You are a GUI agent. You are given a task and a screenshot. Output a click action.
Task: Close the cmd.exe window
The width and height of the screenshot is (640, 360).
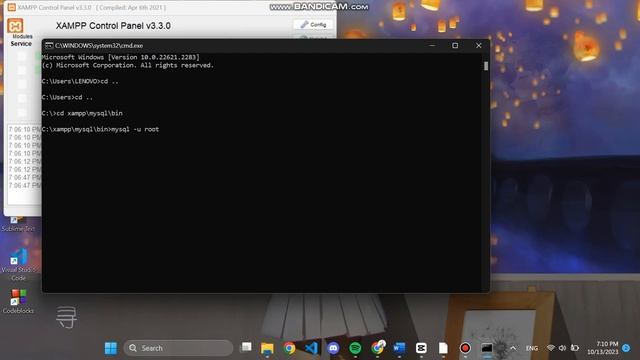click(478, 46)
